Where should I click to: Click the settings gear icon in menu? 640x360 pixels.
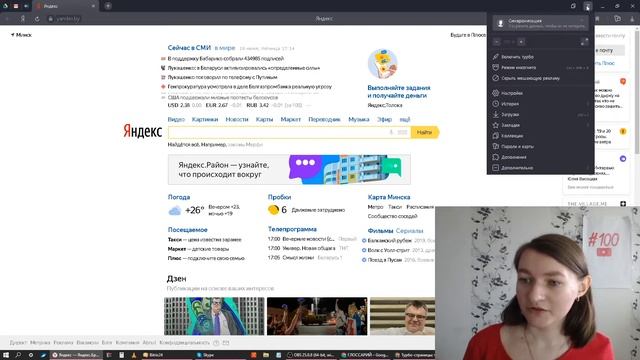point(496,93)
